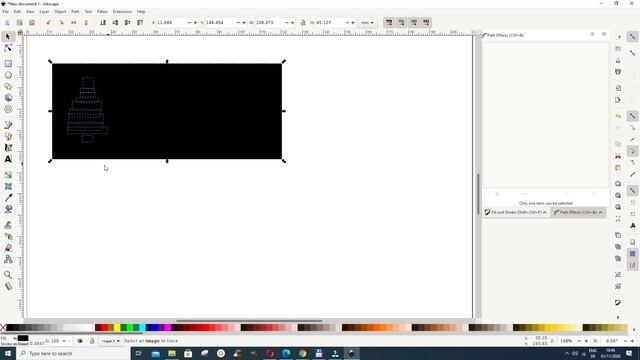Increase the width value with plus

coord(292,22)
